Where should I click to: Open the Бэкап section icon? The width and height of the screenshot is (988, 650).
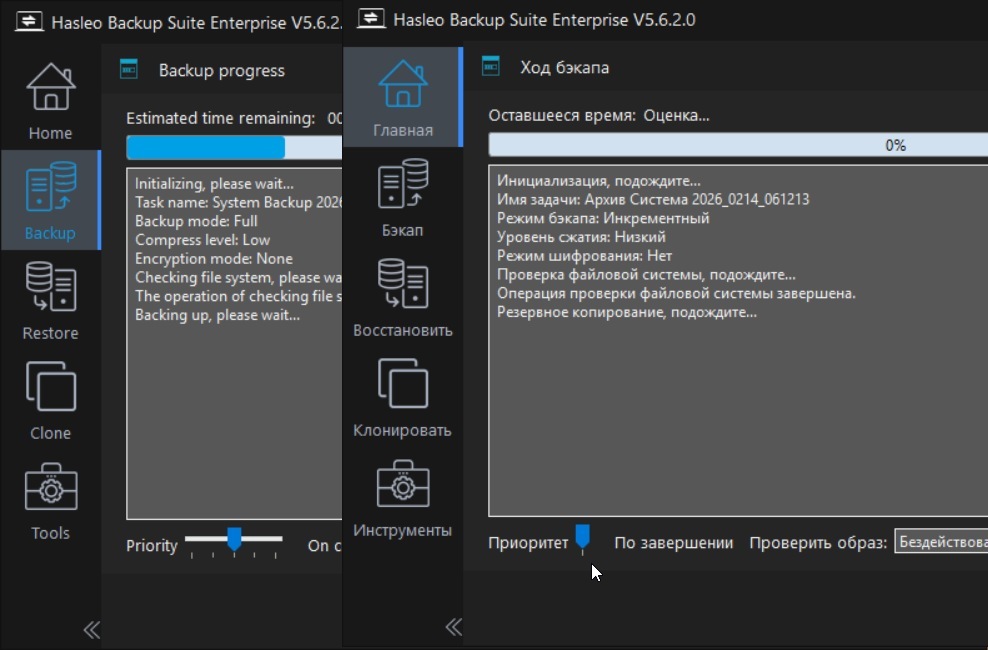coord(402,198)
